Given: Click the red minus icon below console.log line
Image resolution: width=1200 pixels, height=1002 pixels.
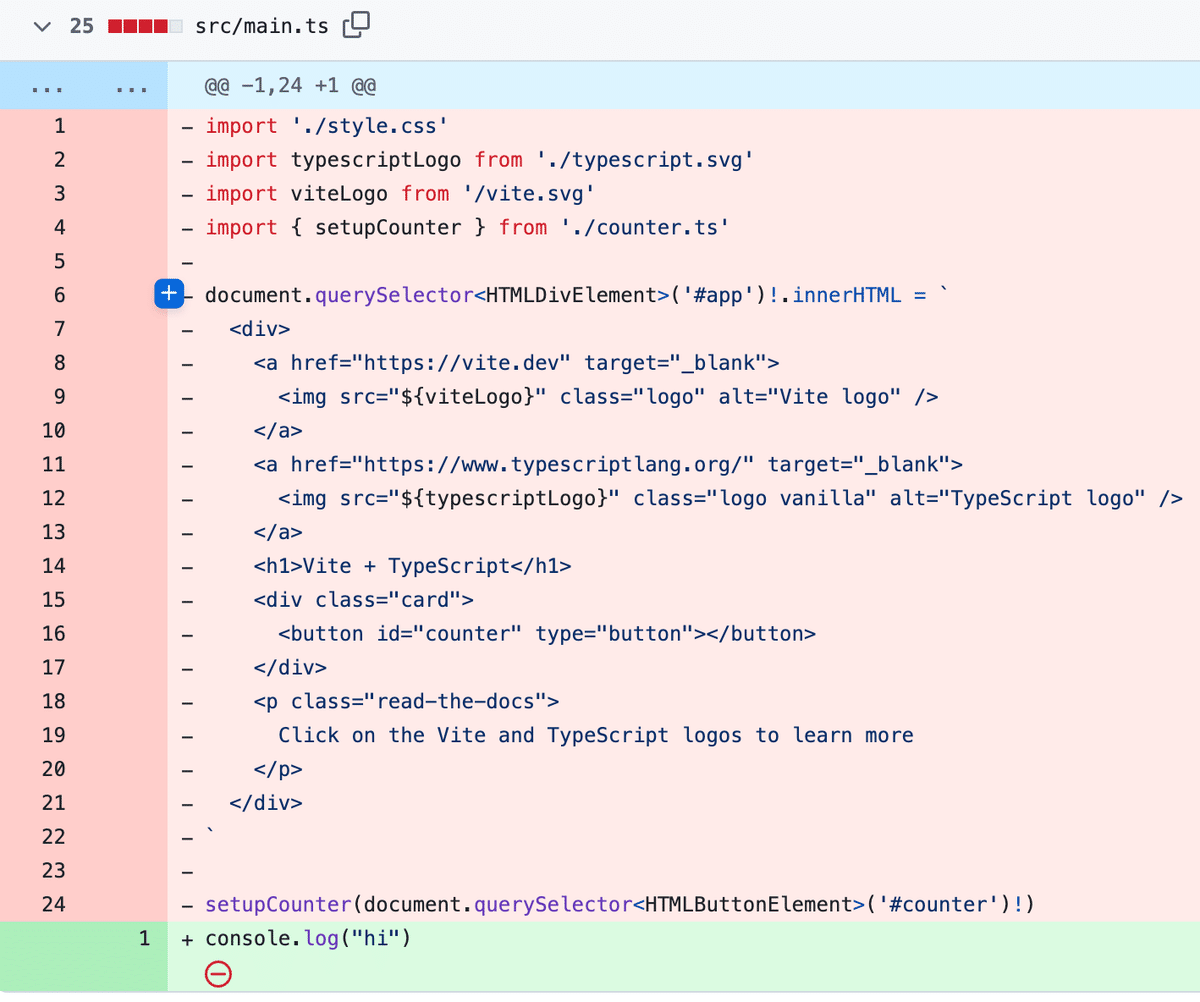Looking at the screenshot, I should [218, 973].
